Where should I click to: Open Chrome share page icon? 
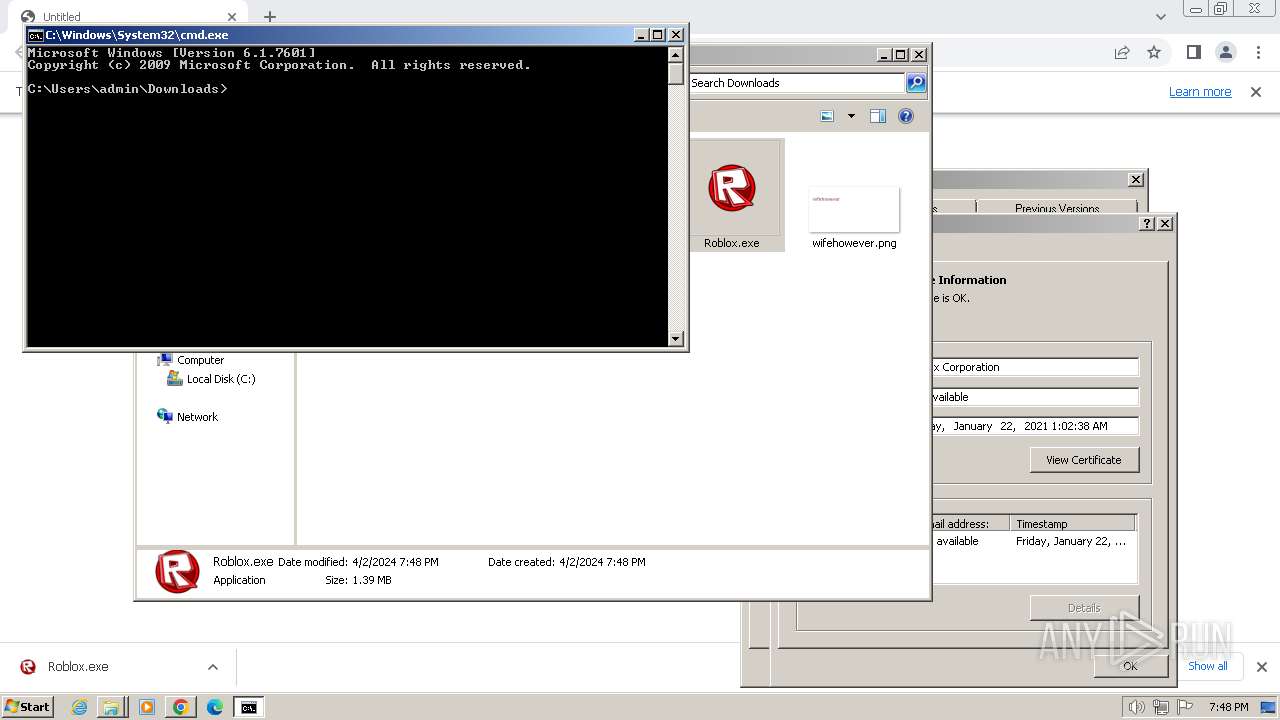coord(1122,52)
